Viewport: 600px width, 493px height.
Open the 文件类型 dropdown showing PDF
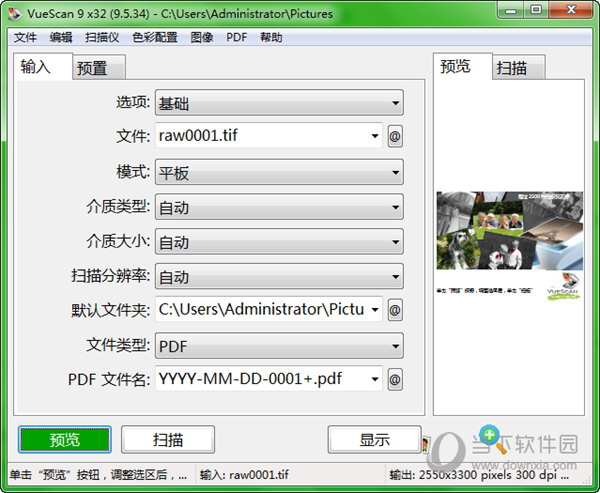[279, 346]
